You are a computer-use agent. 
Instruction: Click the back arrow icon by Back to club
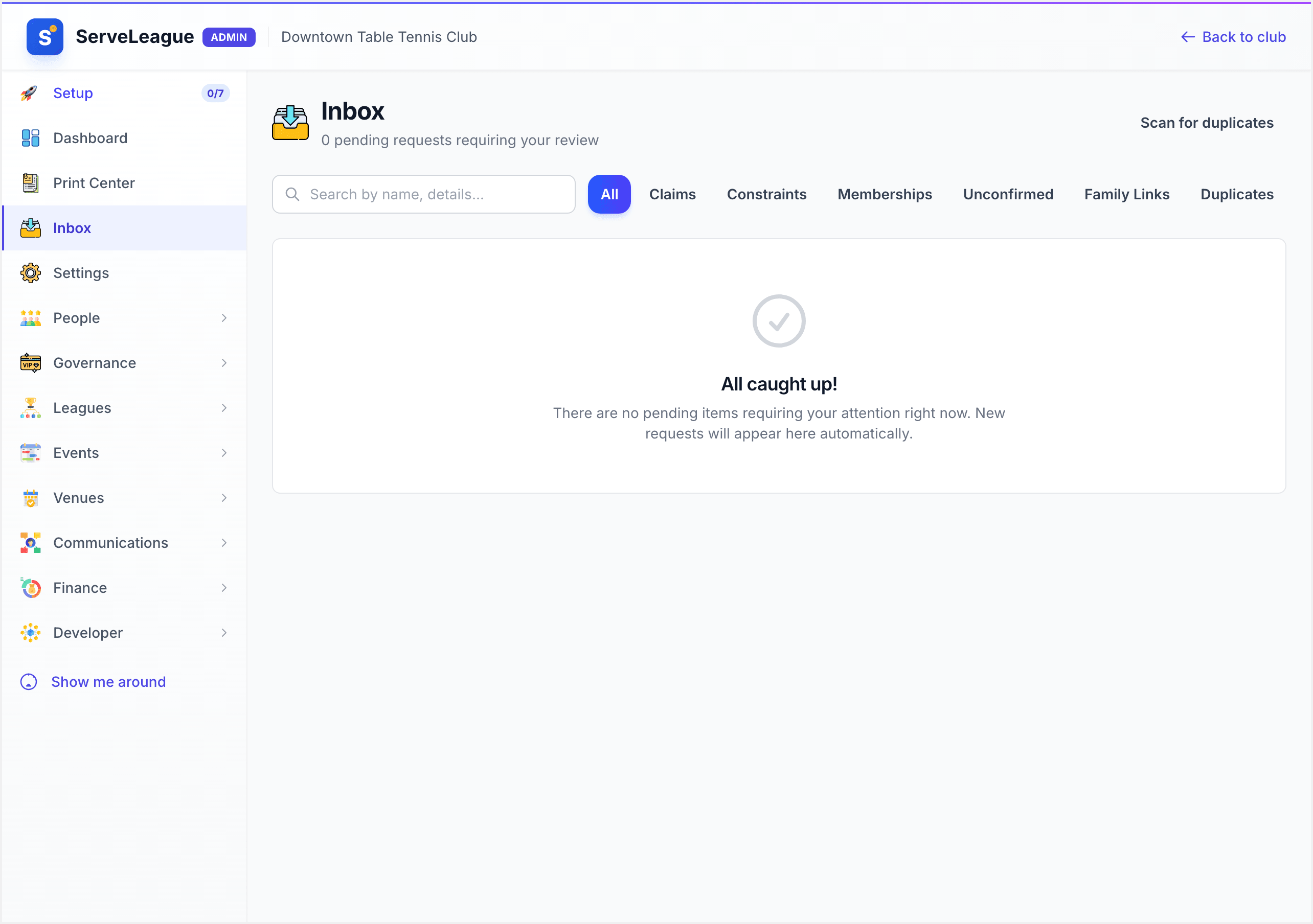(1188, 37)
